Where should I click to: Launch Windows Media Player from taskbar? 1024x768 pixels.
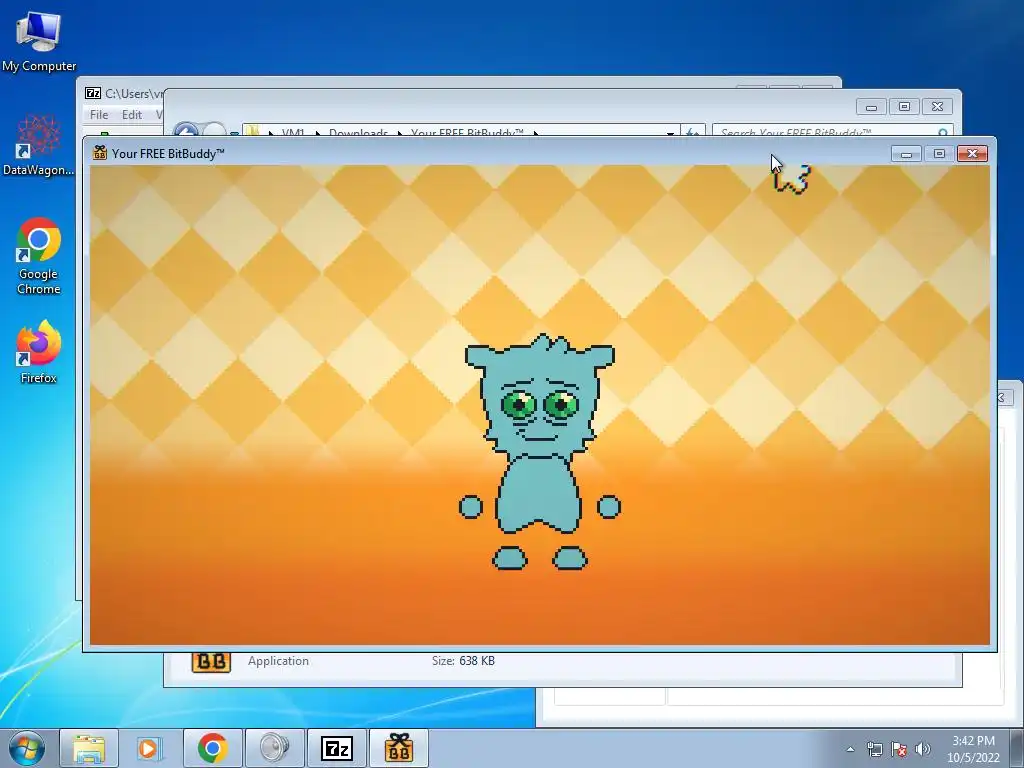pyautogui.click(x=150, y=748)
